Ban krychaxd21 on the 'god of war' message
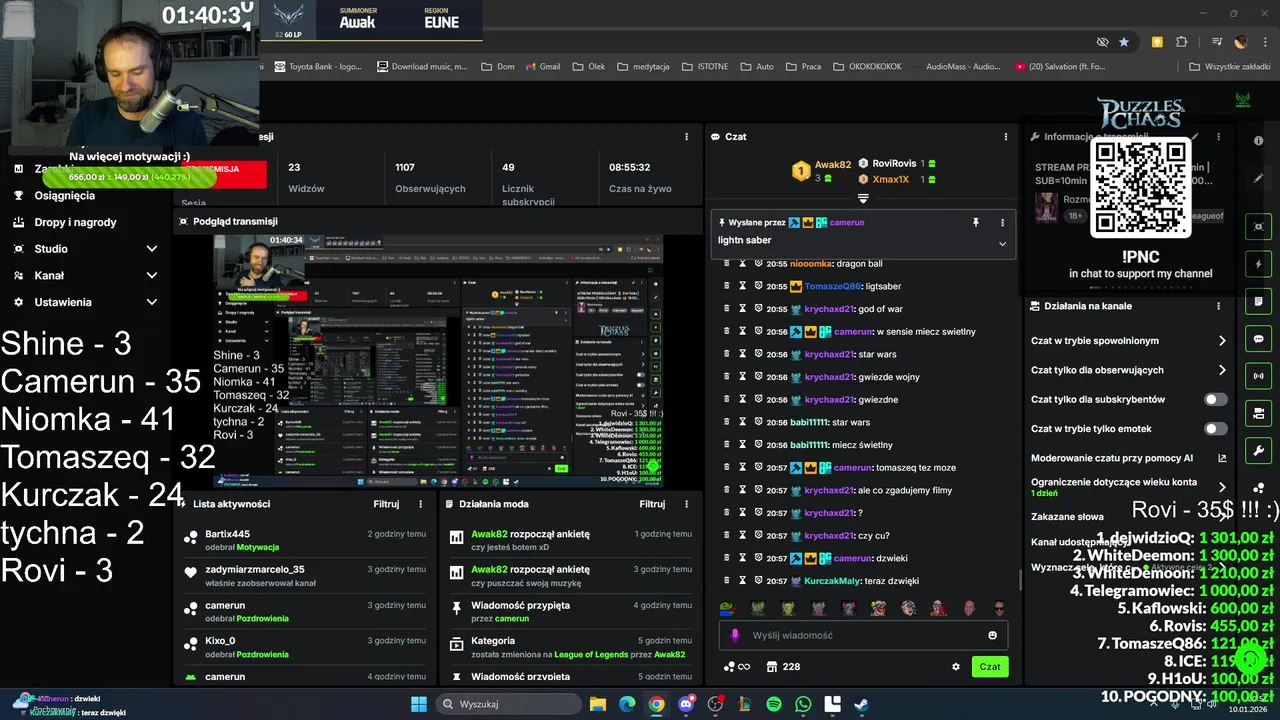Image resolution: width=1280 pixels, height=720 pixels. pyautogui.click(x=759, y=309)
